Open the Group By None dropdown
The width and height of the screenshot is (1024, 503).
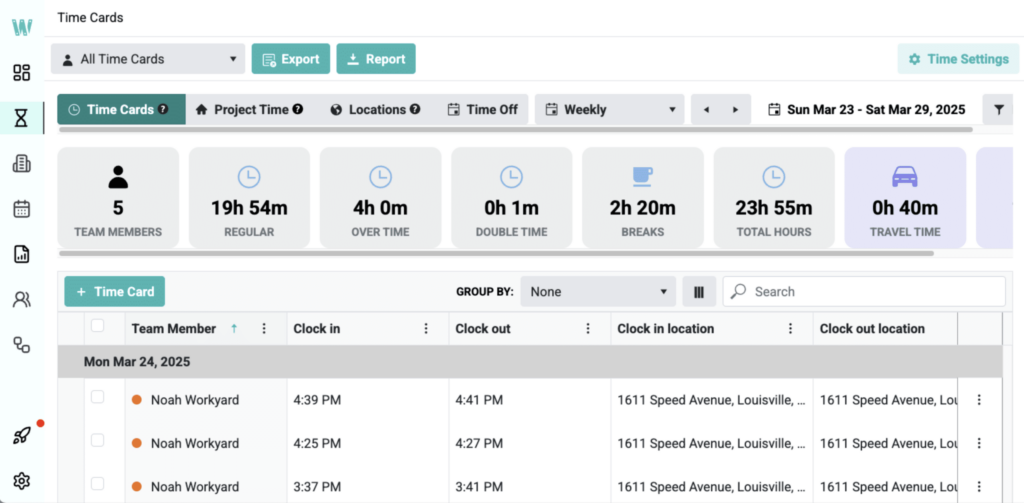point(598,292)
